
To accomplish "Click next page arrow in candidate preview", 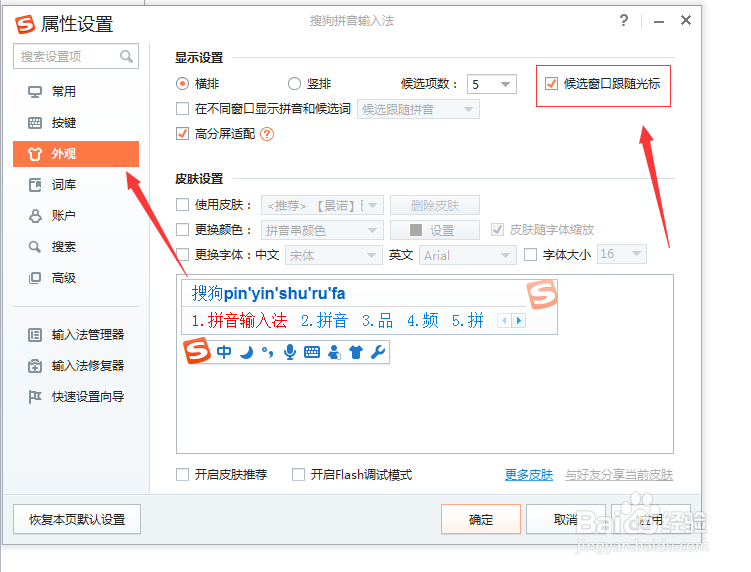I will (x=519, y=320).
